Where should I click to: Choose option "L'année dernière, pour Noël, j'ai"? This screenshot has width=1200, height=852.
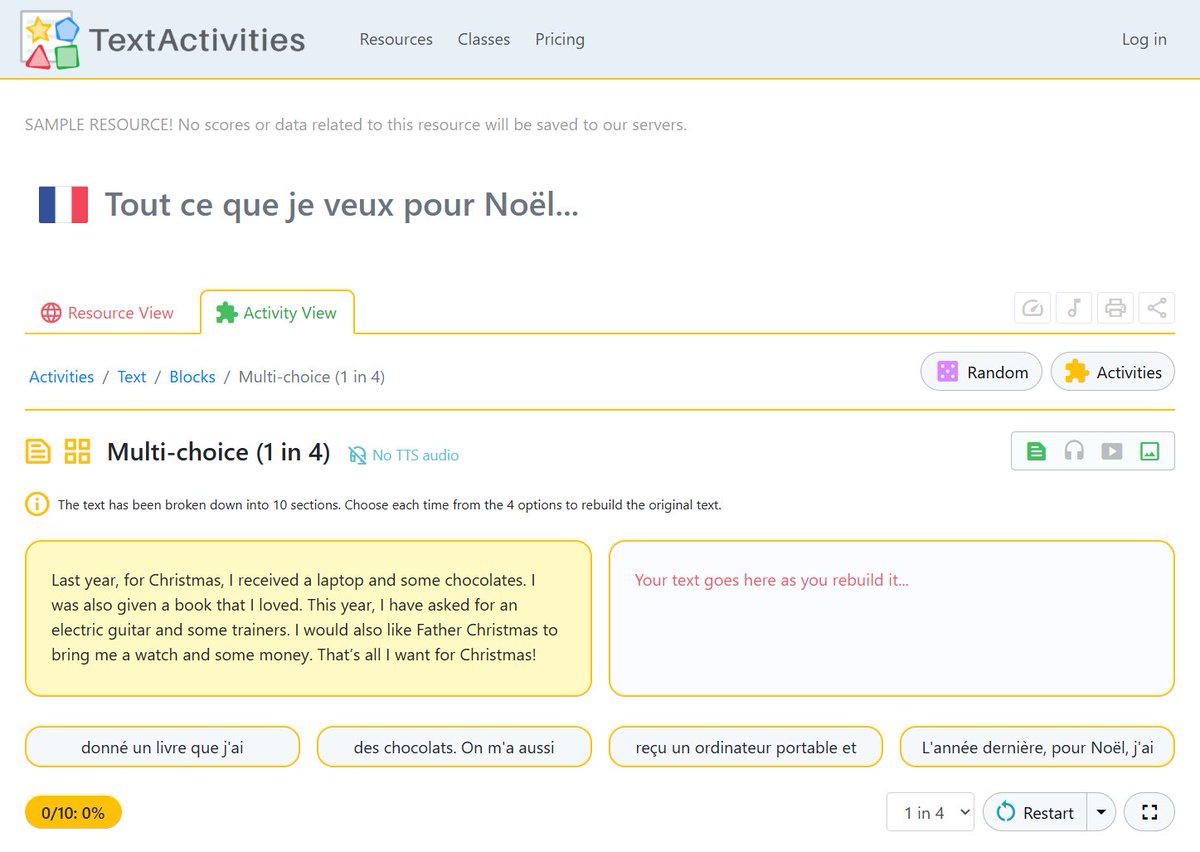pyautogui.click(x=1037, y=747)
